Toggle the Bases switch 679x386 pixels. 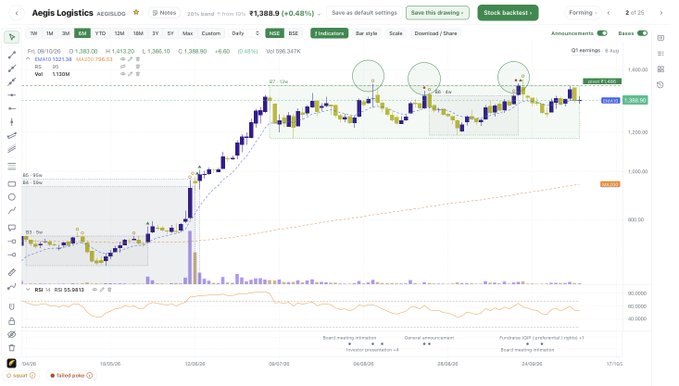642,33
